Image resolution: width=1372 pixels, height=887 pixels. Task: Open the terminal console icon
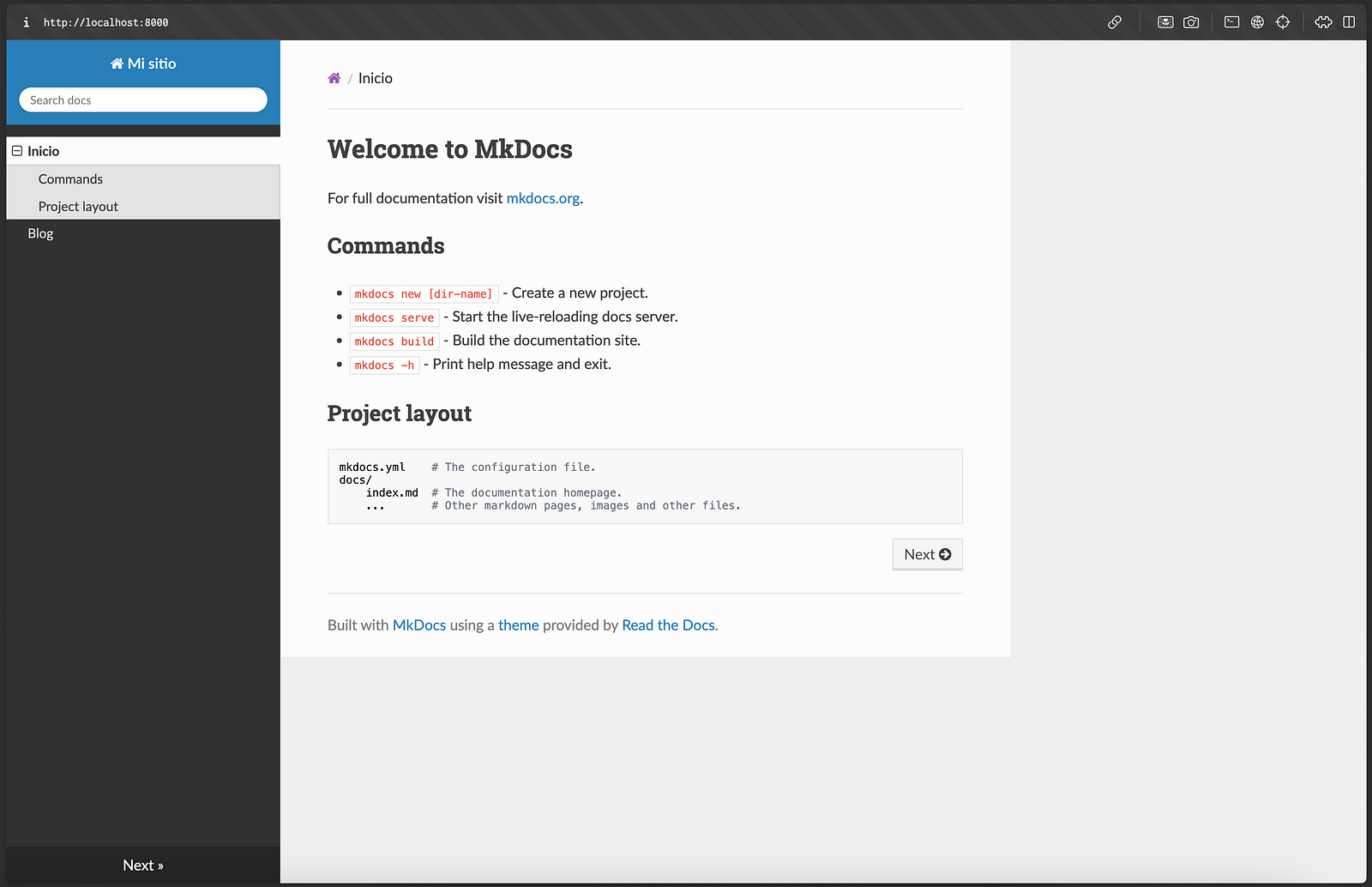(1231, 22)
